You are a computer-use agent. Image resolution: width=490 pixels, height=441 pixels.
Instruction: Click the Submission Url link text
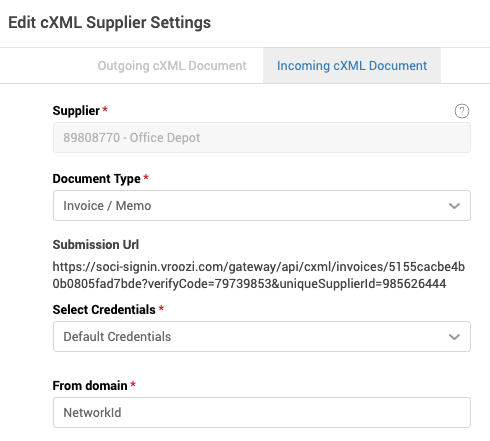(259, 275)
